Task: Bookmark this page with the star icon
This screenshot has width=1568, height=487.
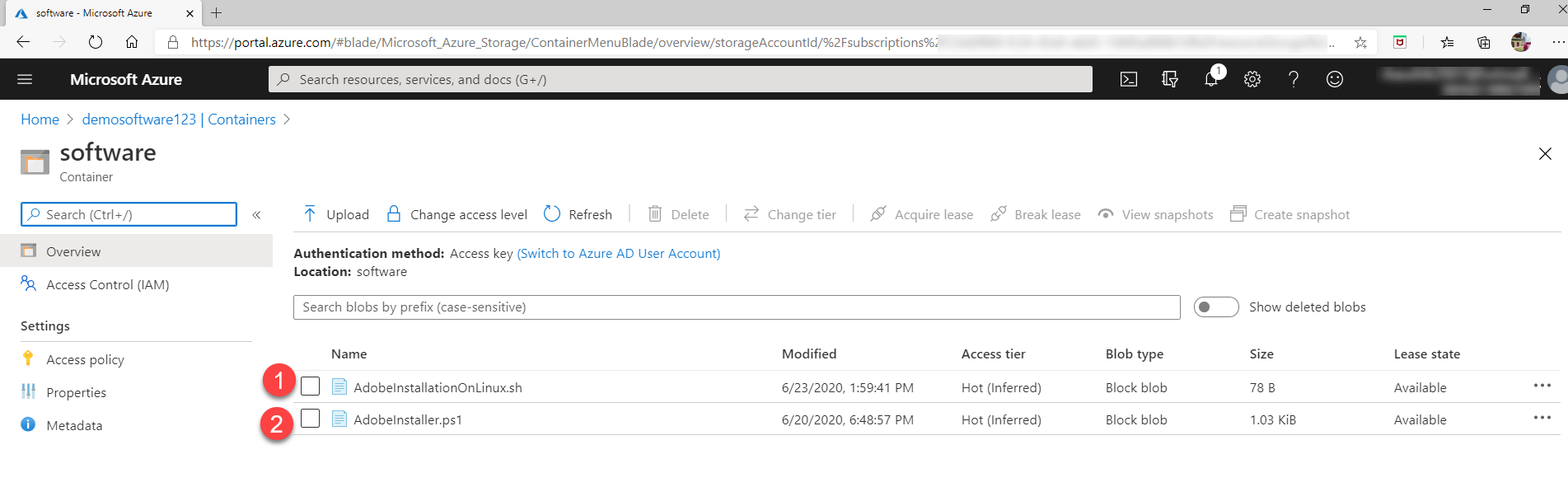Action: pos(1360,42)
